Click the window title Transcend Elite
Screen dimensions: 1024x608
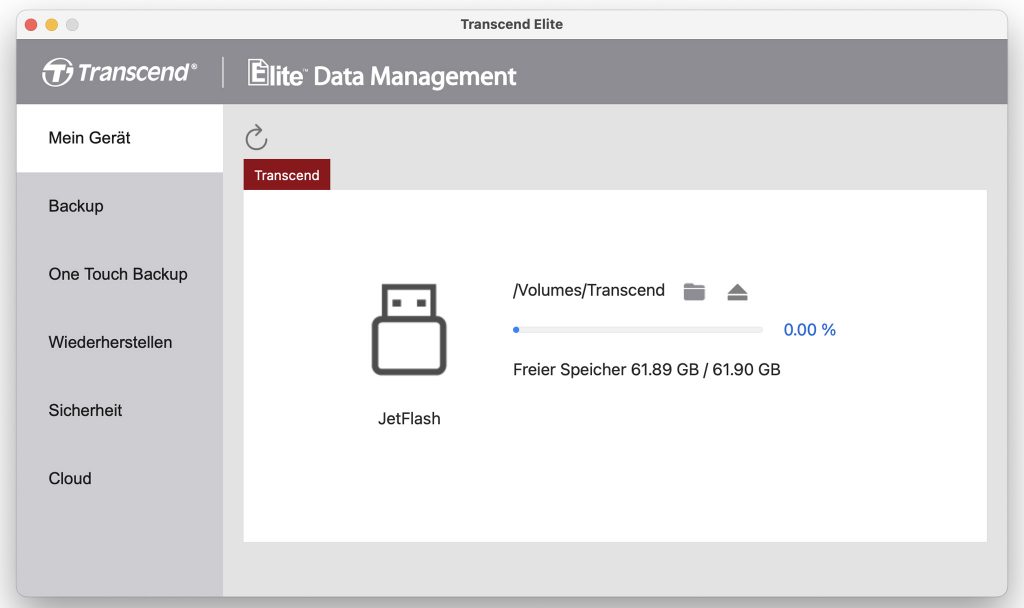[x=511, y=24]
